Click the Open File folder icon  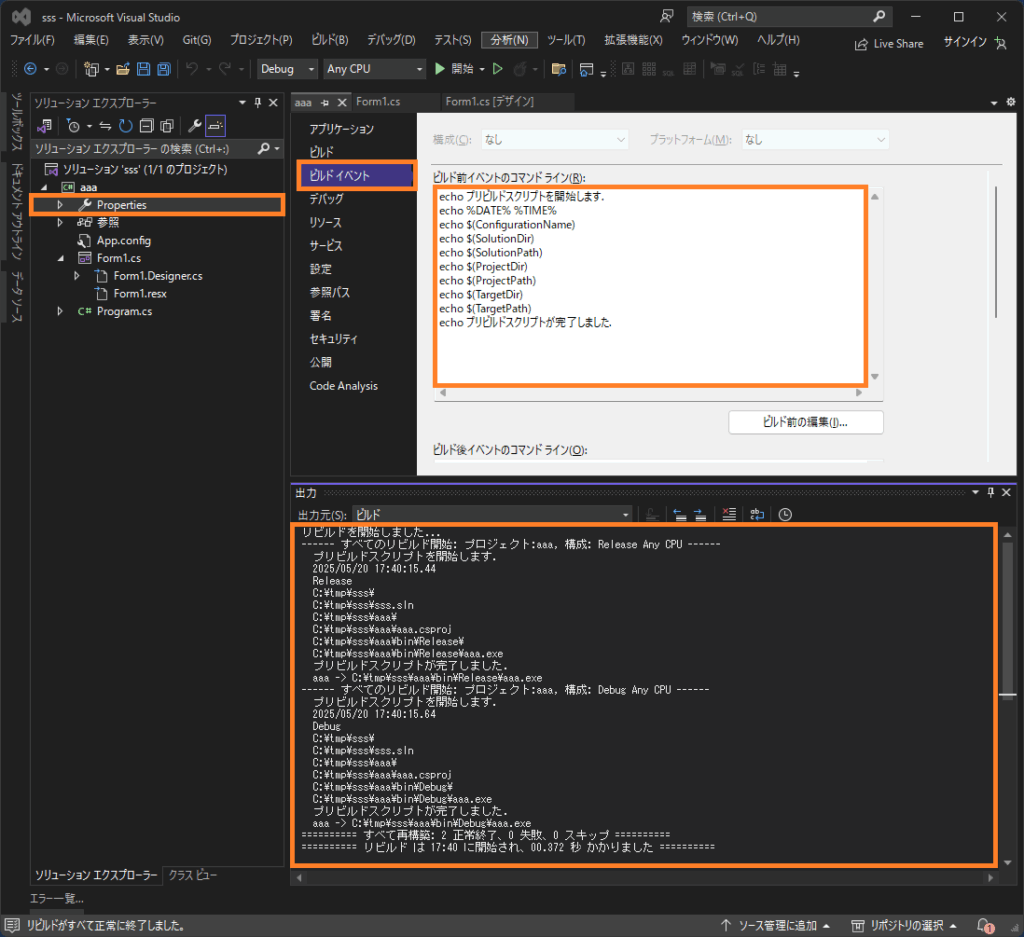(x=123, y=69)
